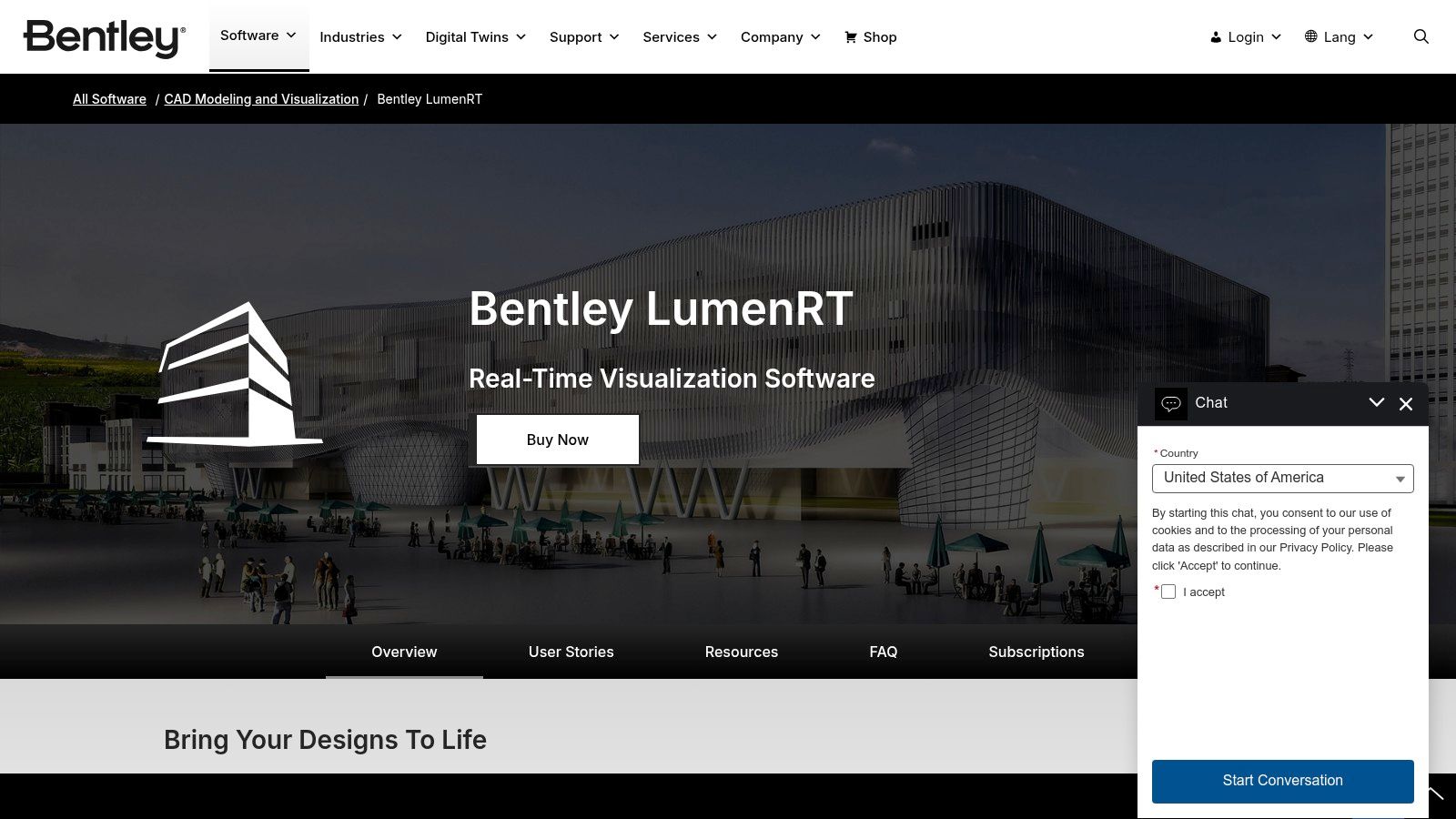The width and height of the screenshot is (1456, 819).
Task: Collapse the Chat window via its down chevron
Action: (x=1376, y=401)
